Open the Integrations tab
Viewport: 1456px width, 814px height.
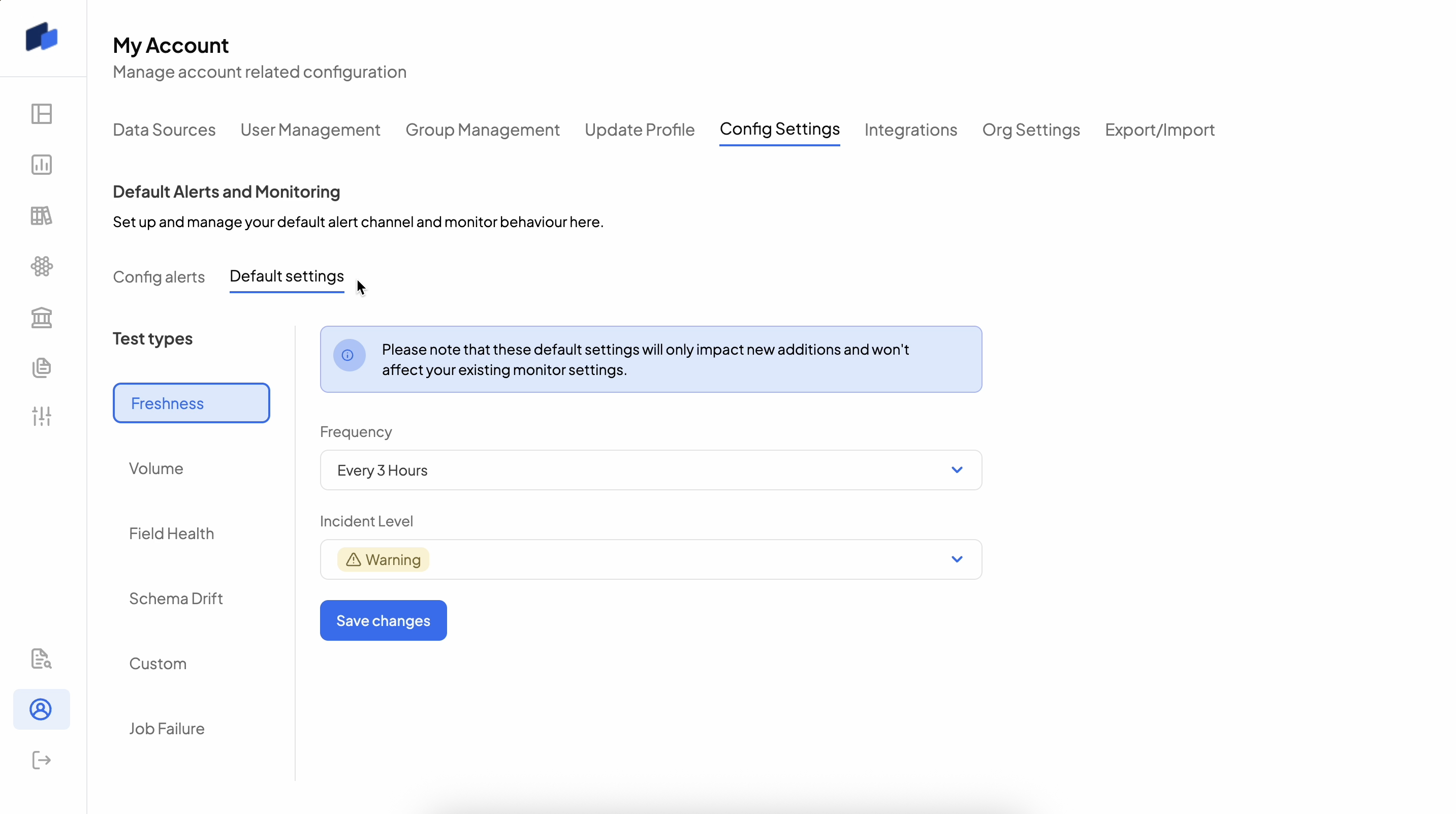point(910,130)
